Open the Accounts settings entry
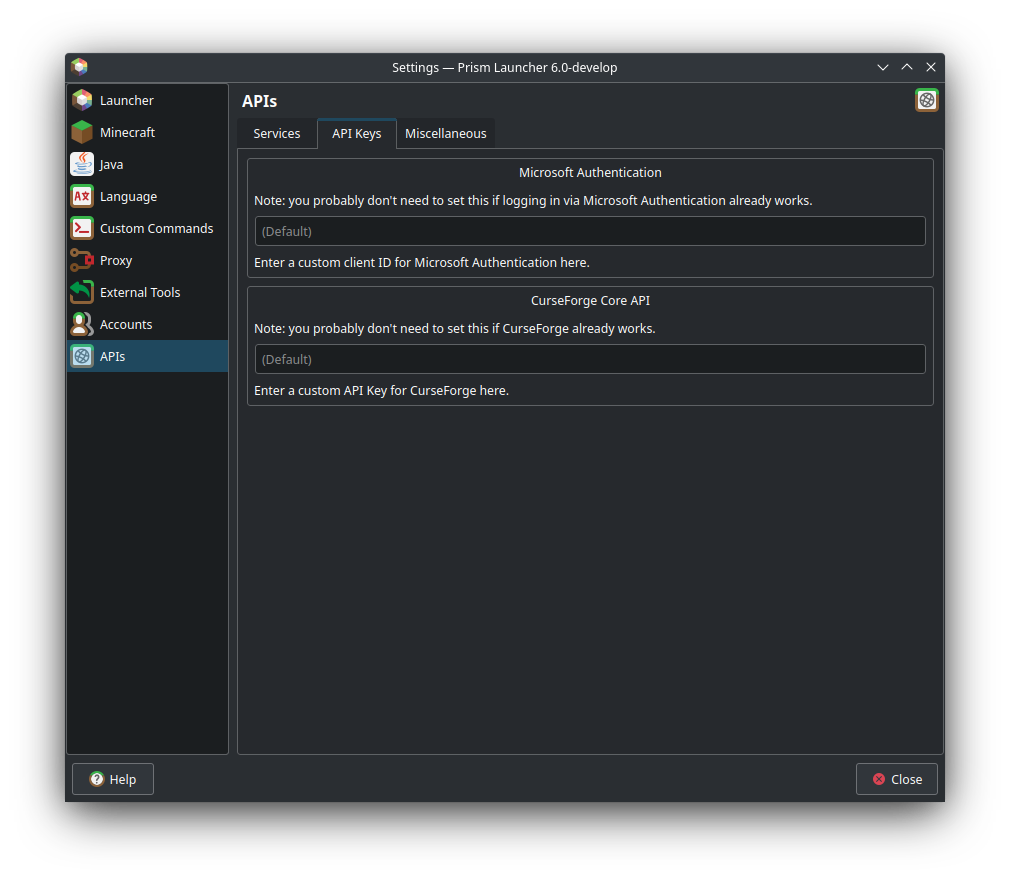Viewport: 1010px width, 879px height. tap(148, 324)
